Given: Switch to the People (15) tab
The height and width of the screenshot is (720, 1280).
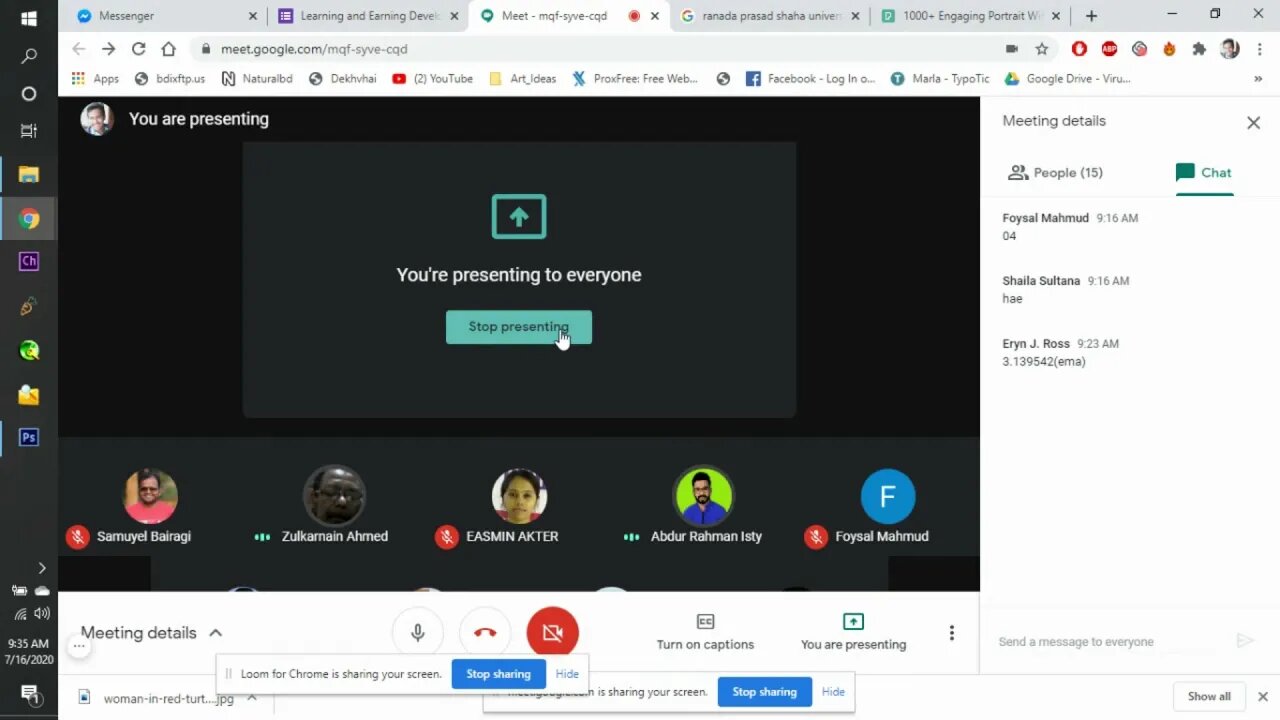Looking at the screenshot, I should pos(1055,172).
